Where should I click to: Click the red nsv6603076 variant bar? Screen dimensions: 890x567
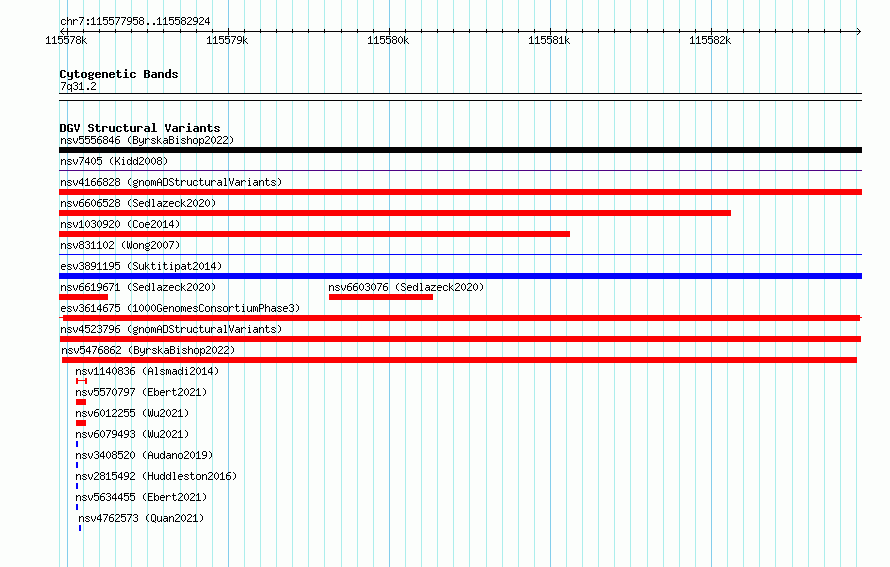pyautogui.click(x=381, y=297)
